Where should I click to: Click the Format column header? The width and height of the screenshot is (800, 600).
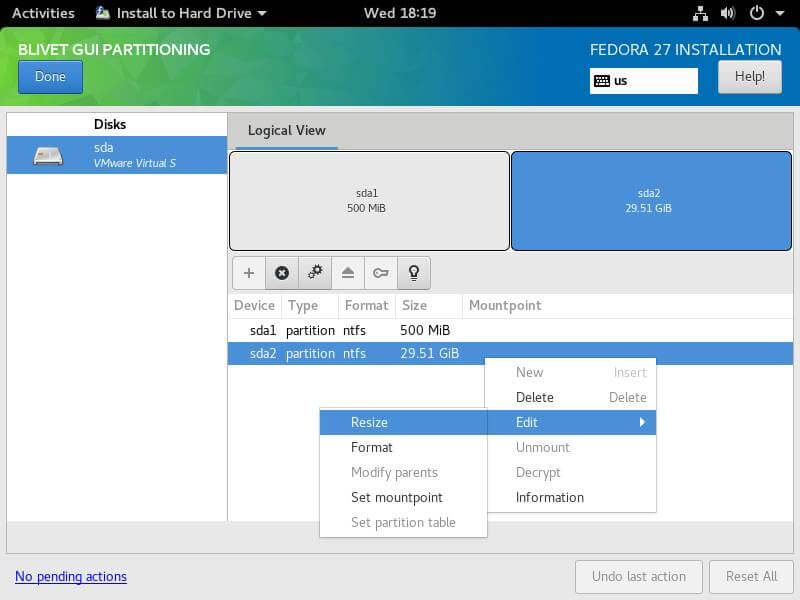366,306
